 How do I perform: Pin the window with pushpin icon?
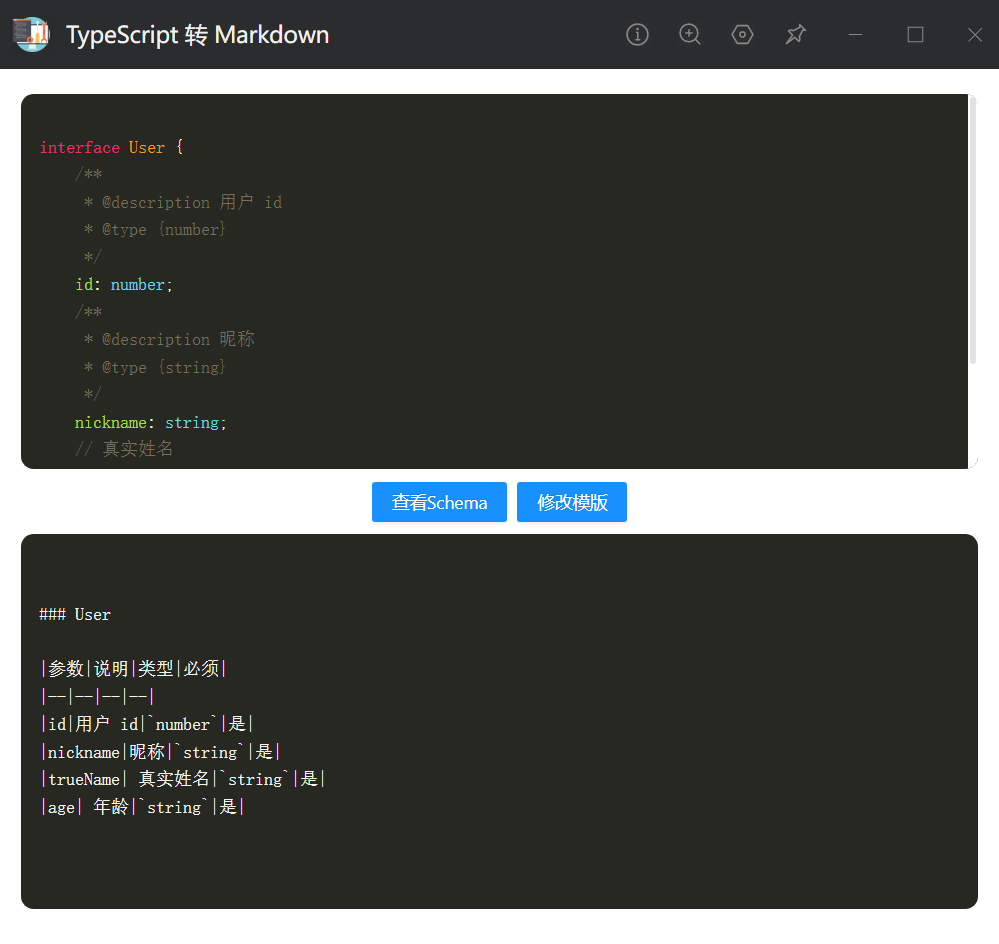point(795,34)
